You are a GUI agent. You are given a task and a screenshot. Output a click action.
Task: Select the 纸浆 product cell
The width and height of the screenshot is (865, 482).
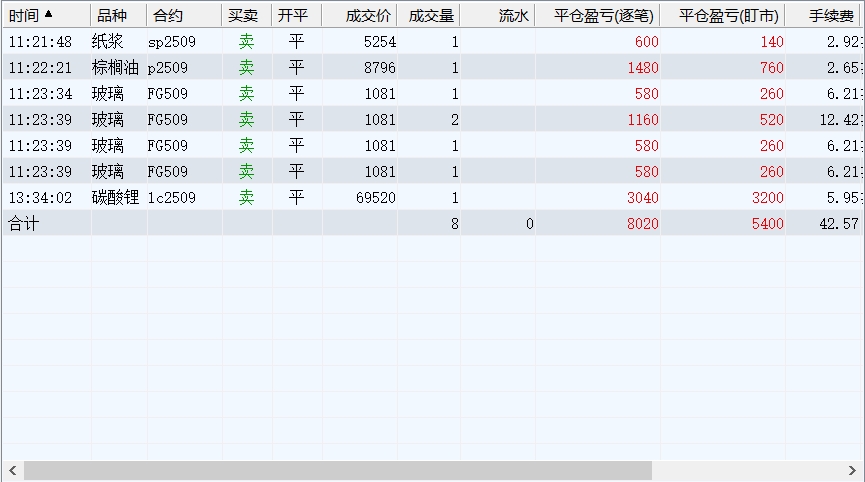point(108,41)
